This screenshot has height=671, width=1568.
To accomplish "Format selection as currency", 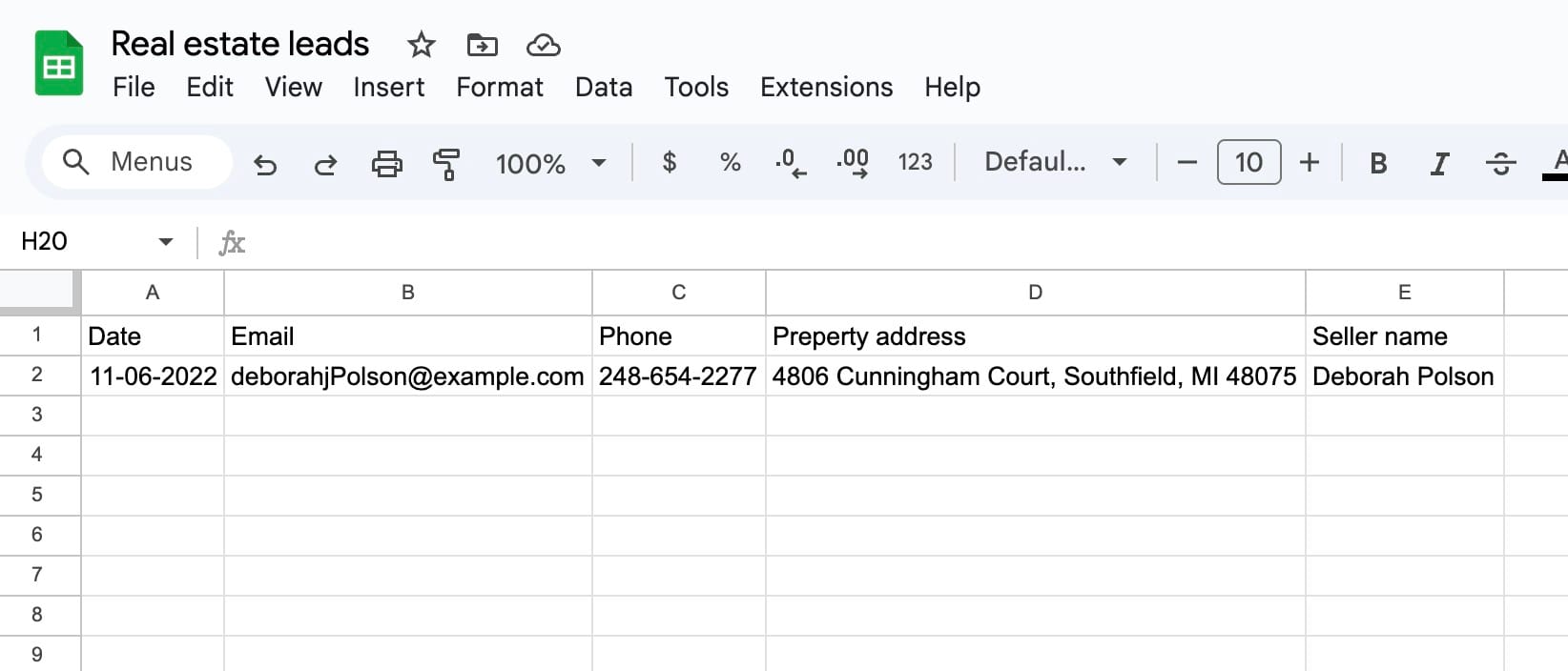I will click(670, 162).
